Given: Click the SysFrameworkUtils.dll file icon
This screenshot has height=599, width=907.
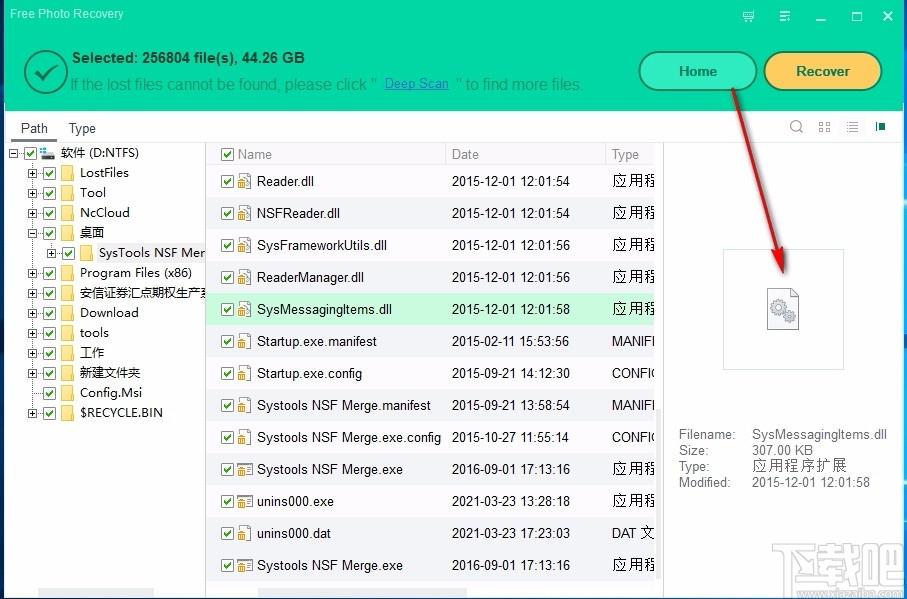Looking at the screenshot, I should [244, 246].
